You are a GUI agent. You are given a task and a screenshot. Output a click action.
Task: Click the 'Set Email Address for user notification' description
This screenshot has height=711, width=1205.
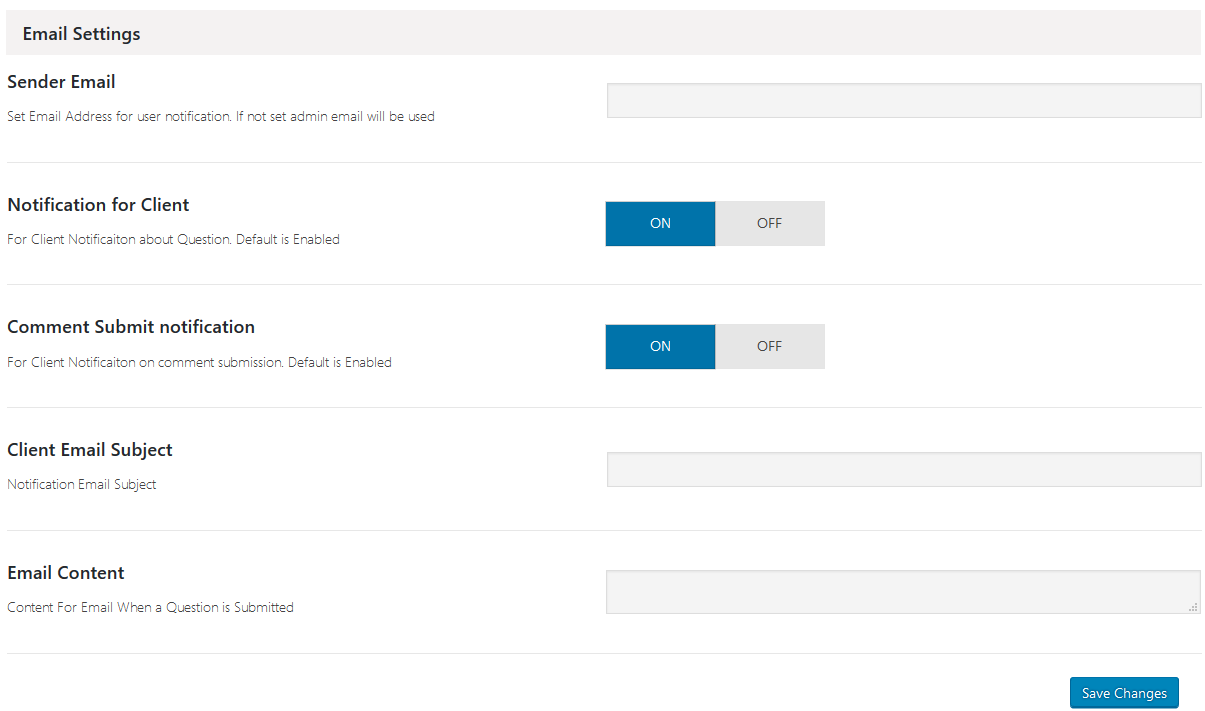[x=220, y=117]
